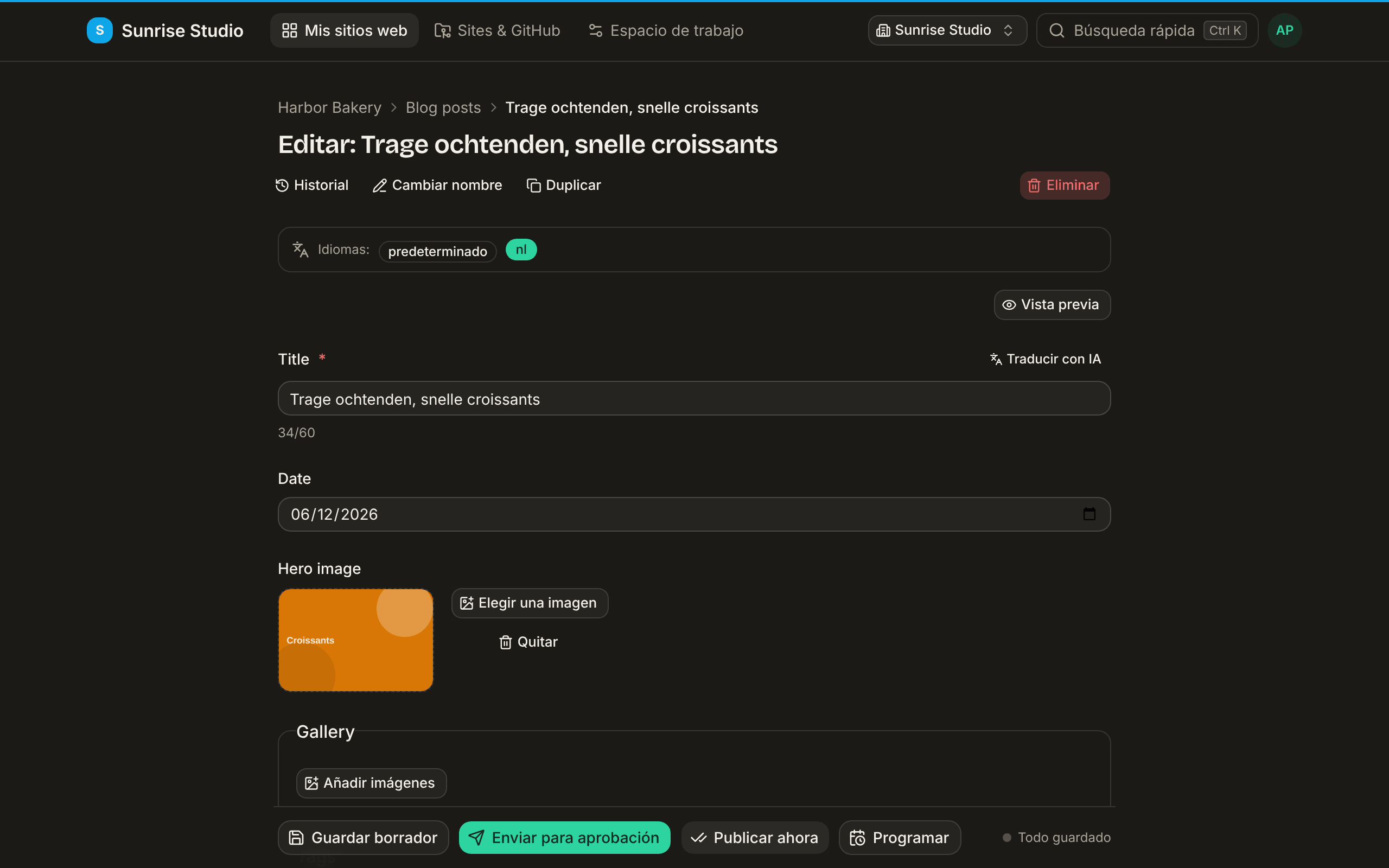Click Guardar borrador save button
This screenshot has height=868, width=1389.
point(364,838)
